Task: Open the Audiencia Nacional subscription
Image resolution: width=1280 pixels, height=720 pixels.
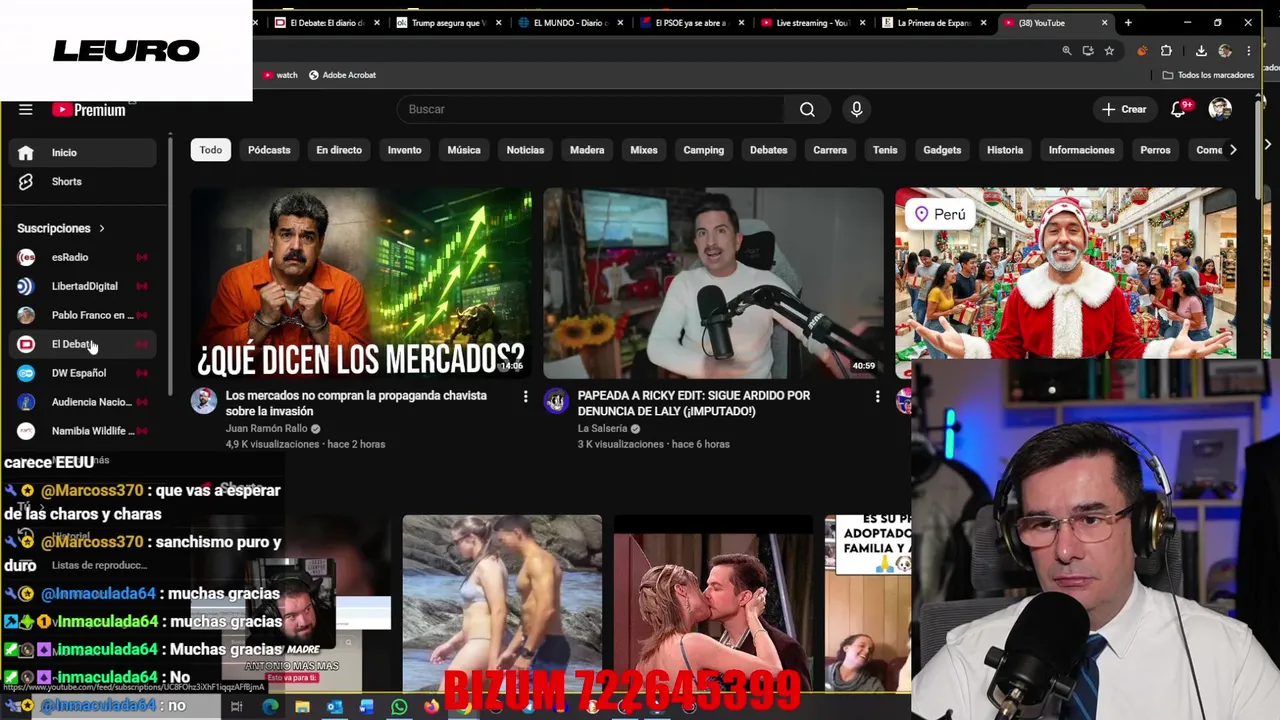Action: [82, 402]
